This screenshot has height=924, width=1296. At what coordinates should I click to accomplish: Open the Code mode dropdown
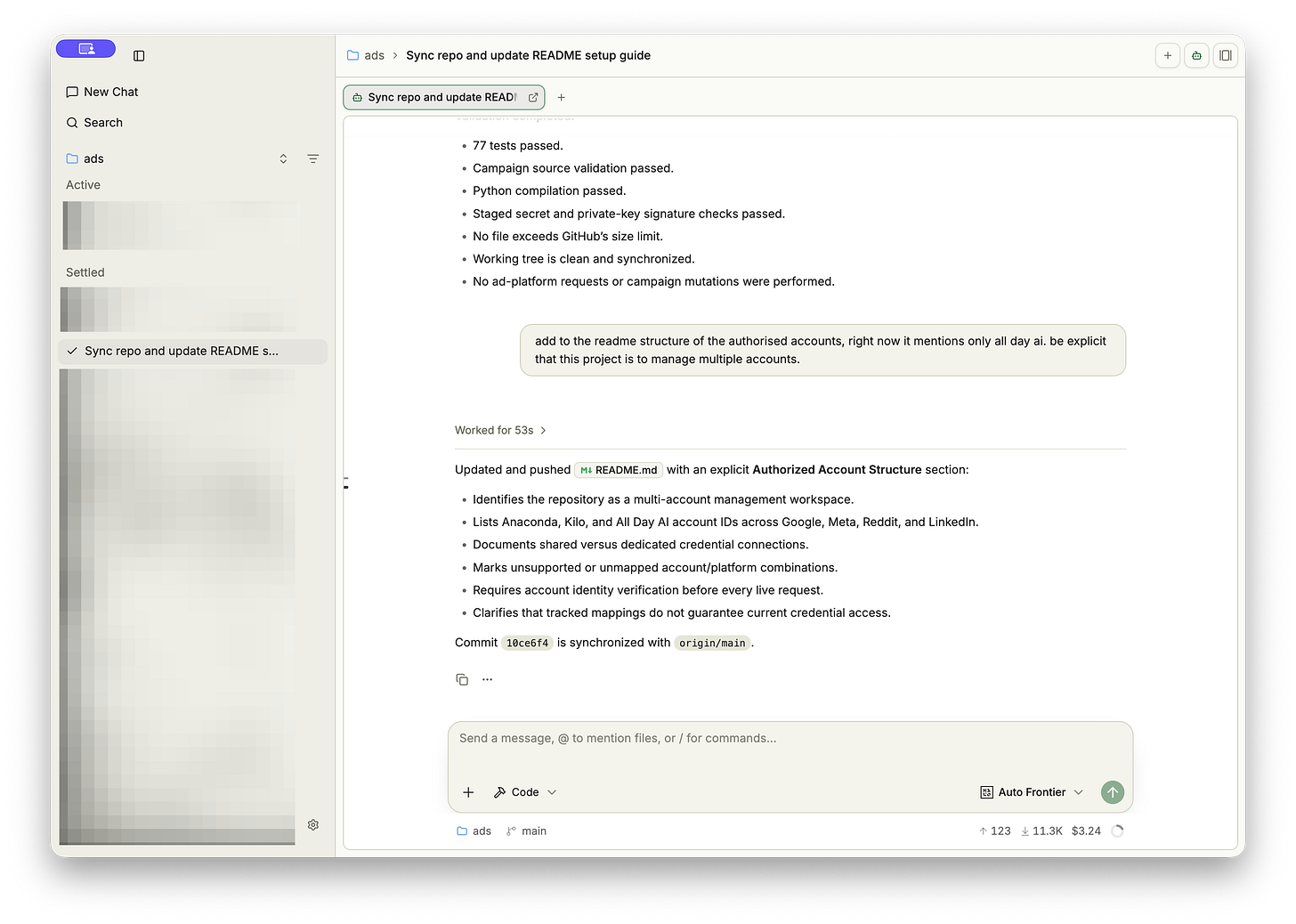(525, 792)
